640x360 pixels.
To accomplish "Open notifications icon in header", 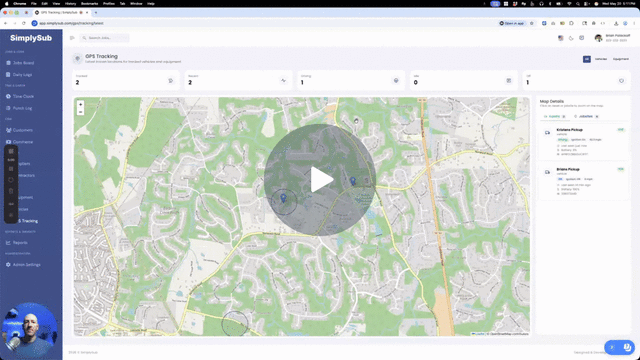I will (x=582, y=38).
